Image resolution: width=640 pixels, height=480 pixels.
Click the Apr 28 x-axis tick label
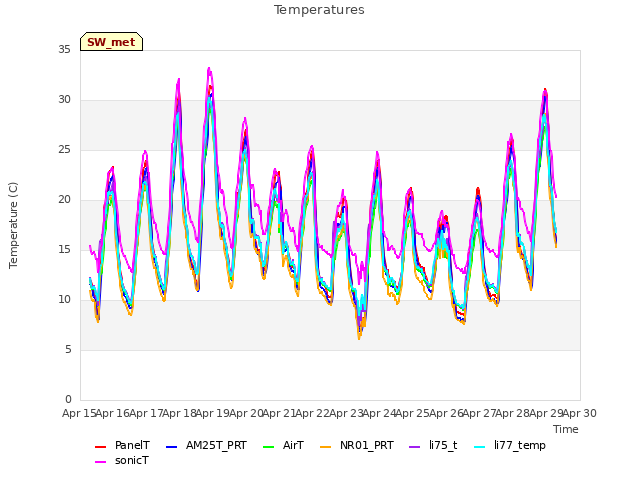tap(513, 413)
